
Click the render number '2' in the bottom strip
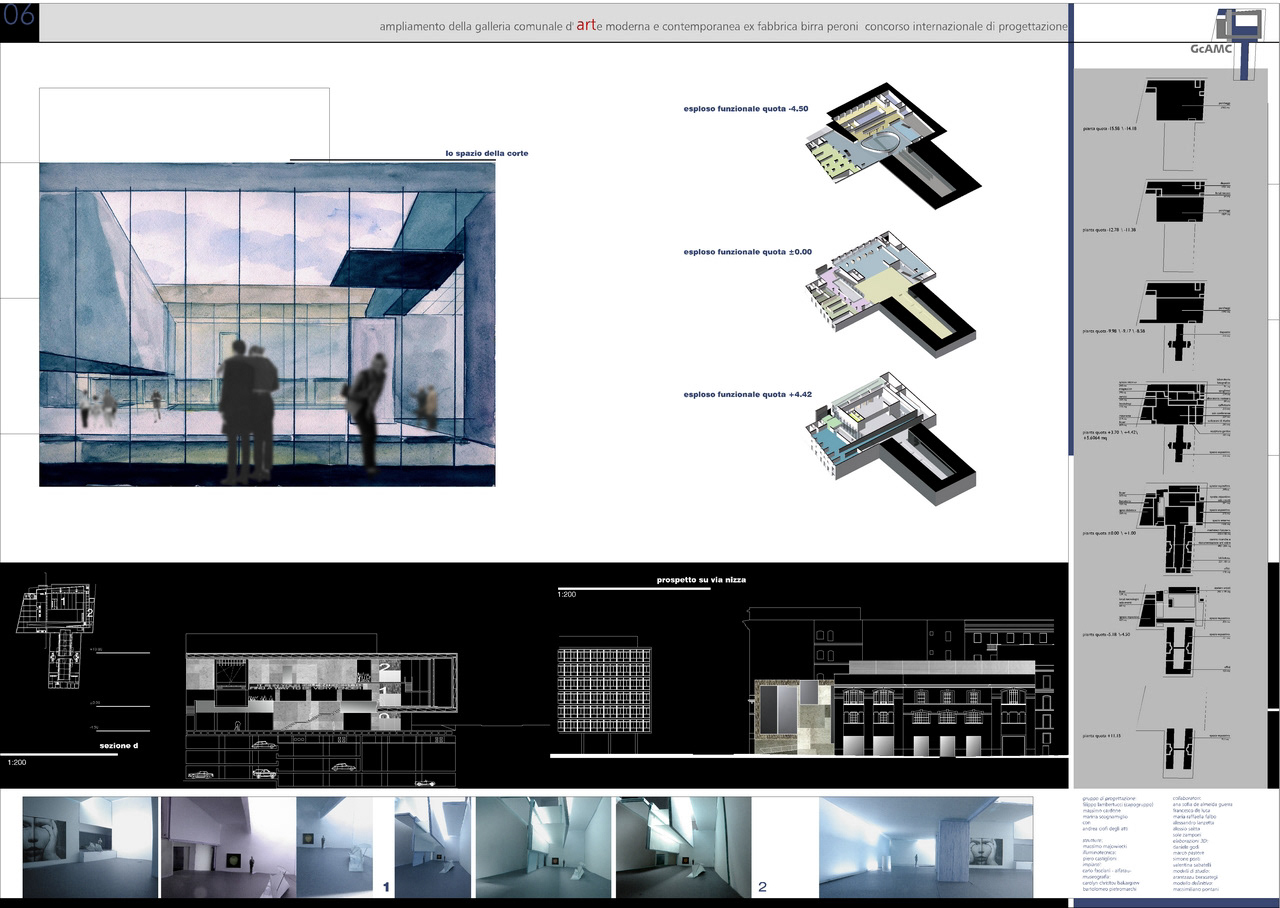tap(763, 887)
